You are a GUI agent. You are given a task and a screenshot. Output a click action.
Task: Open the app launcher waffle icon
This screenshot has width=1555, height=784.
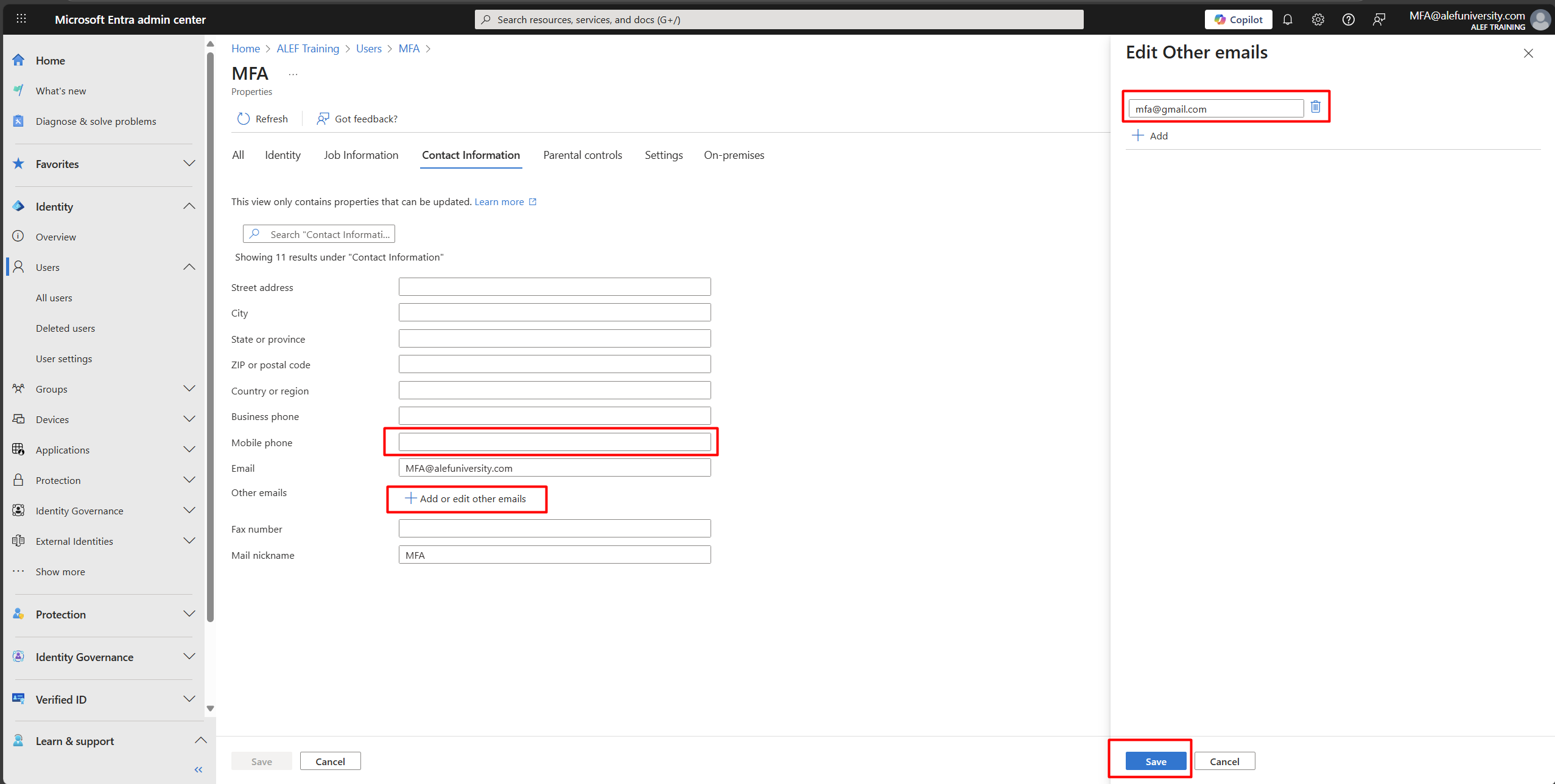pos(21,19)
